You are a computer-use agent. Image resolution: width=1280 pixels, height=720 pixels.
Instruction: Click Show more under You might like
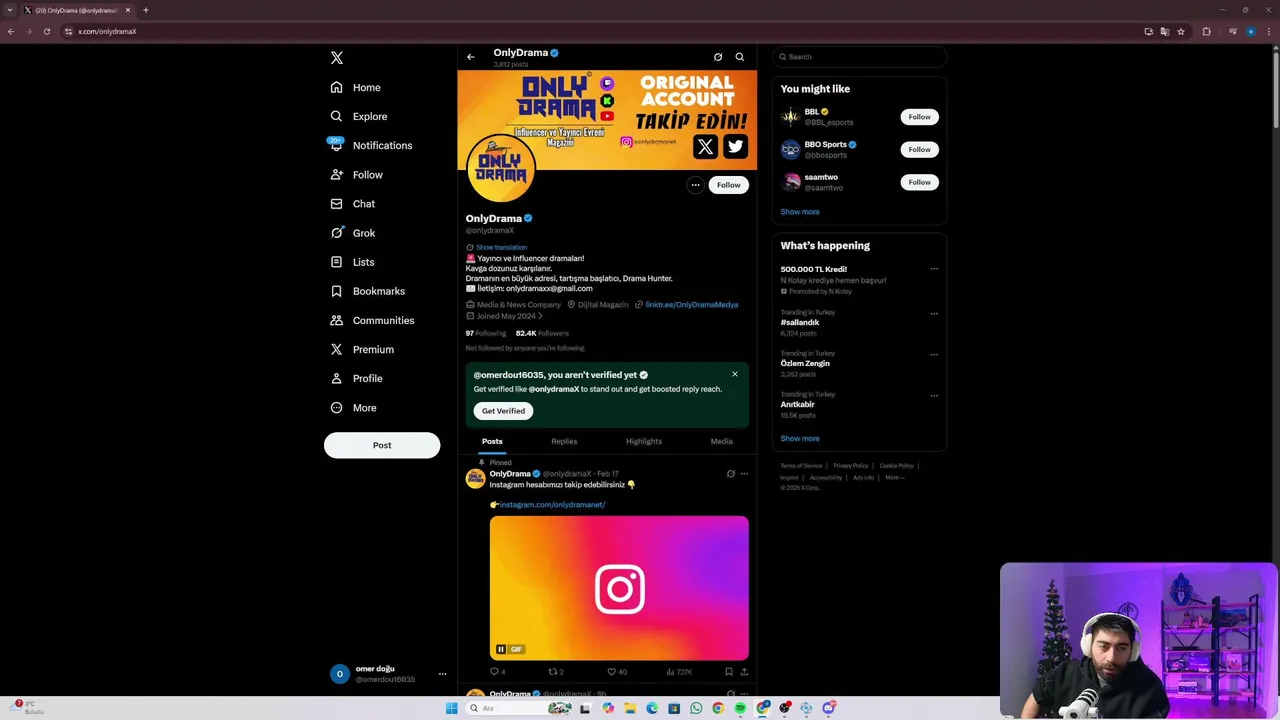(800, 212)
